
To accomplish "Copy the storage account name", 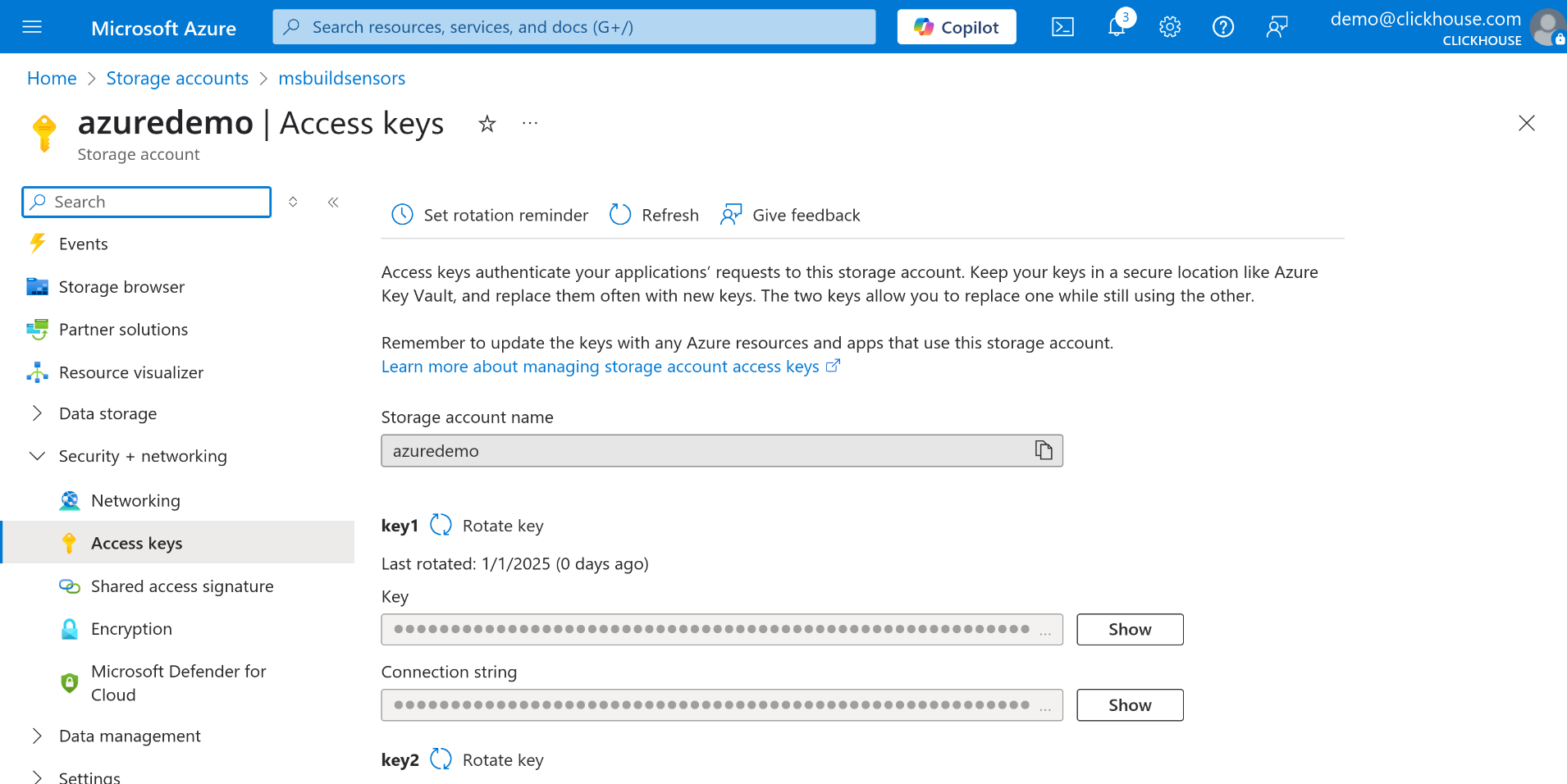I will pos(1043,450).
